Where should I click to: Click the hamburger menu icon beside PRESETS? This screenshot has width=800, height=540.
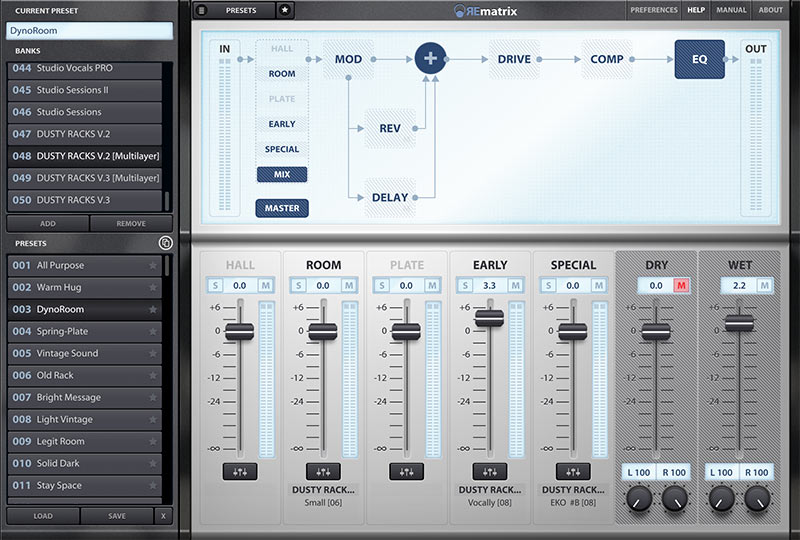201,10
